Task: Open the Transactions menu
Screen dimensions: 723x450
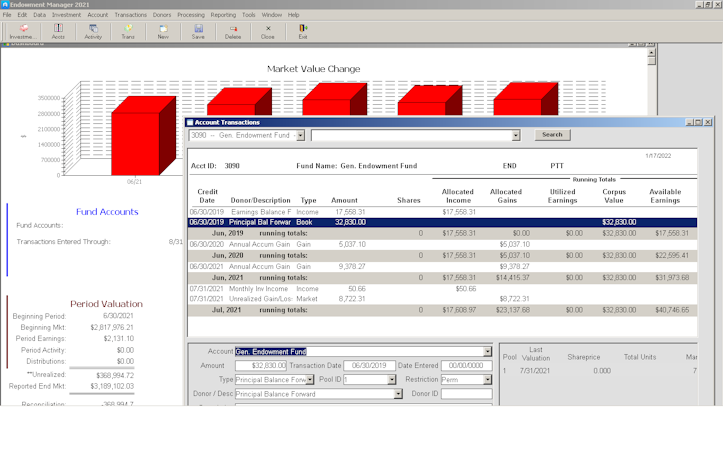Action: pyautogui.click(x=130, y=15)
